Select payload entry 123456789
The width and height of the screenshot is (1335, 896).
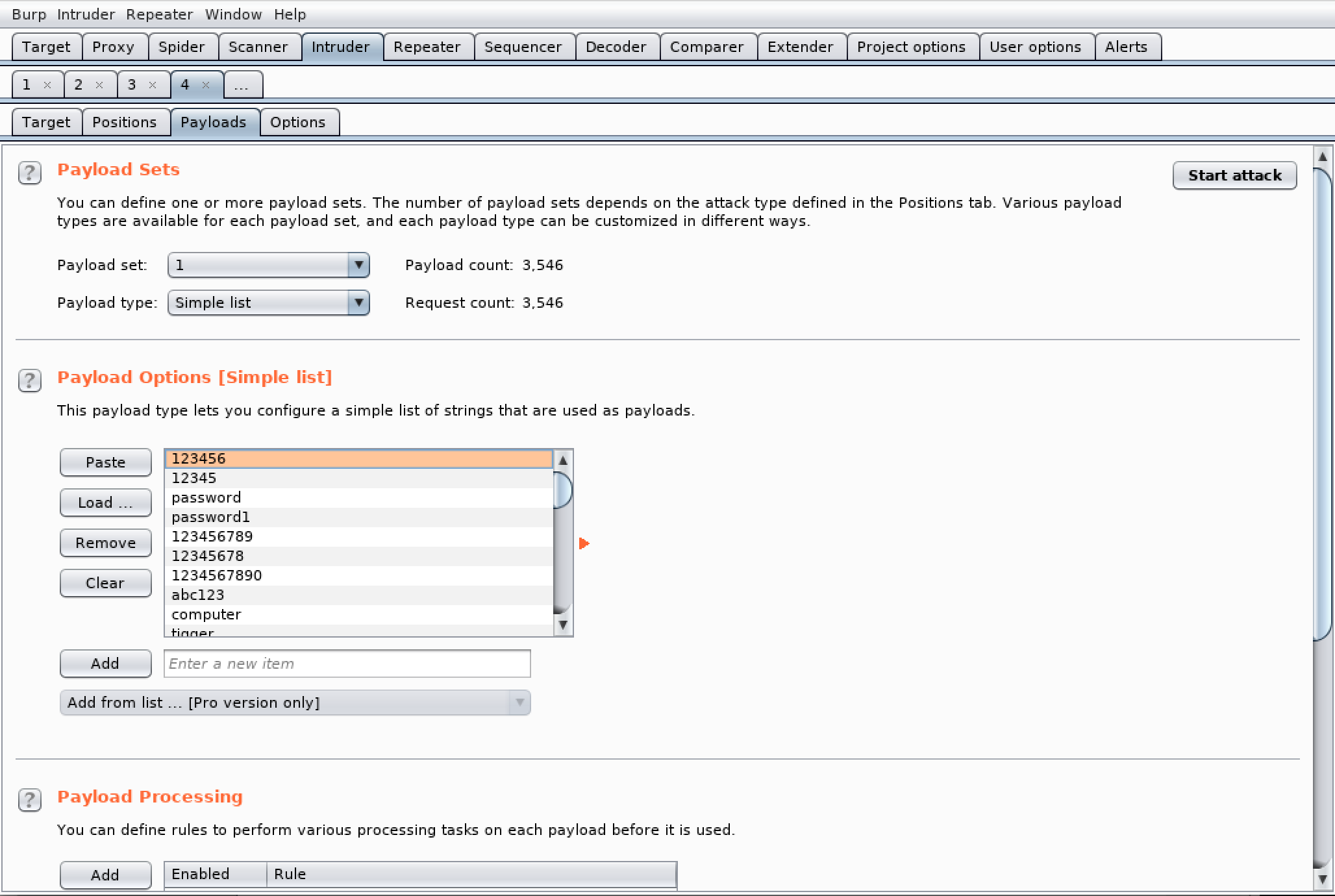click(359, 537)
